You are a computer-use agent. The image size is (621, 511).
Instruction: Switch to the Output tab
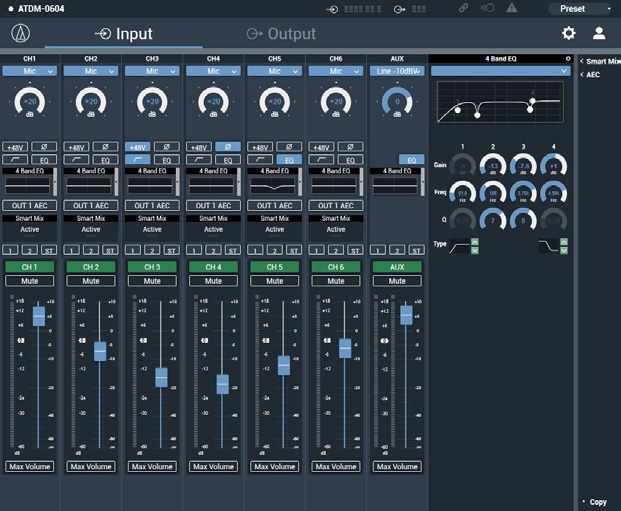281,34
